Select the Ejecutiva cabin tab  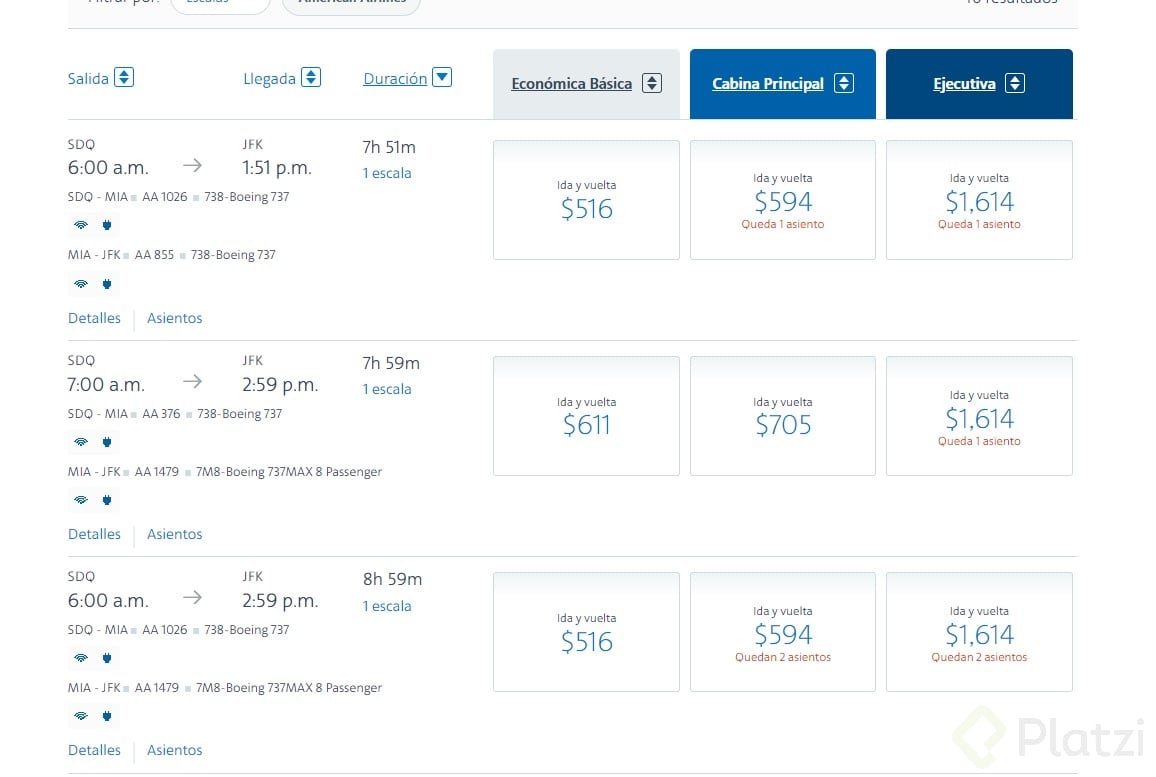click(964, 84)
